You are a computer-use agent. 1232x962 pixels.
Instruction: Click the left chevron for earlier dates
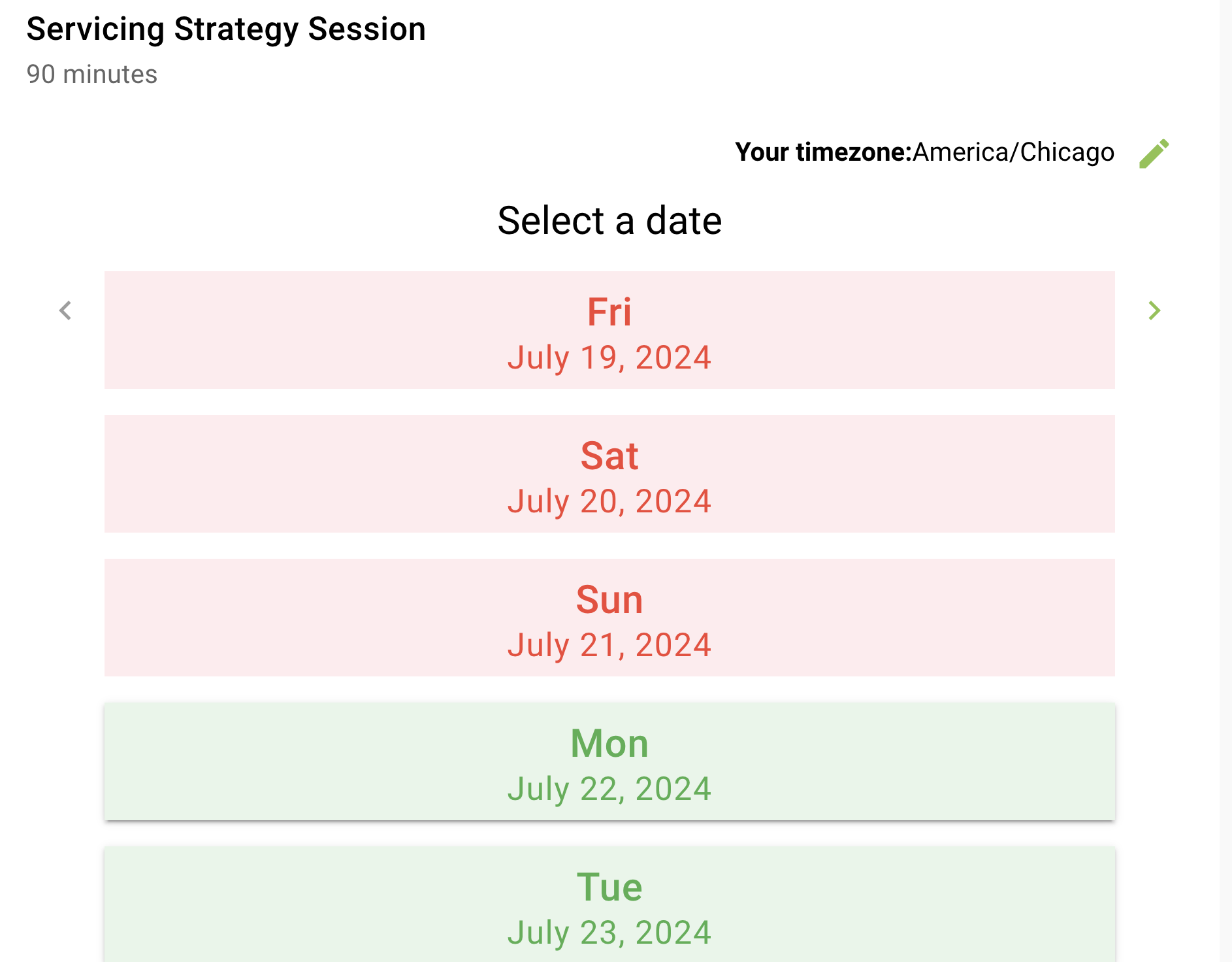click(65, 311)
